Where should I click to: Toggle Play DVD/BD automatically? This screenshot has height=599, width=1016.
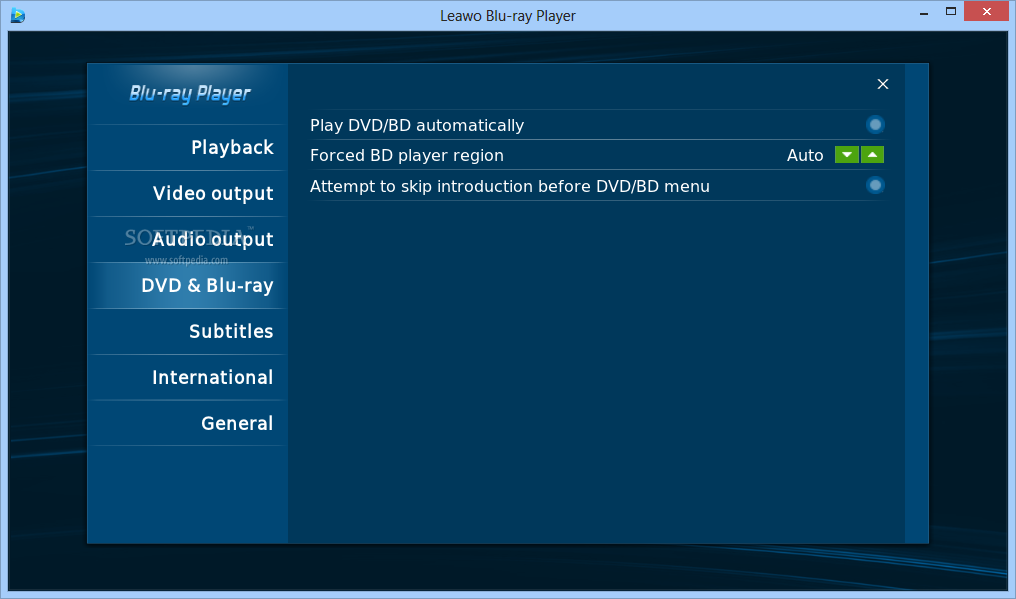click(875, 124)
